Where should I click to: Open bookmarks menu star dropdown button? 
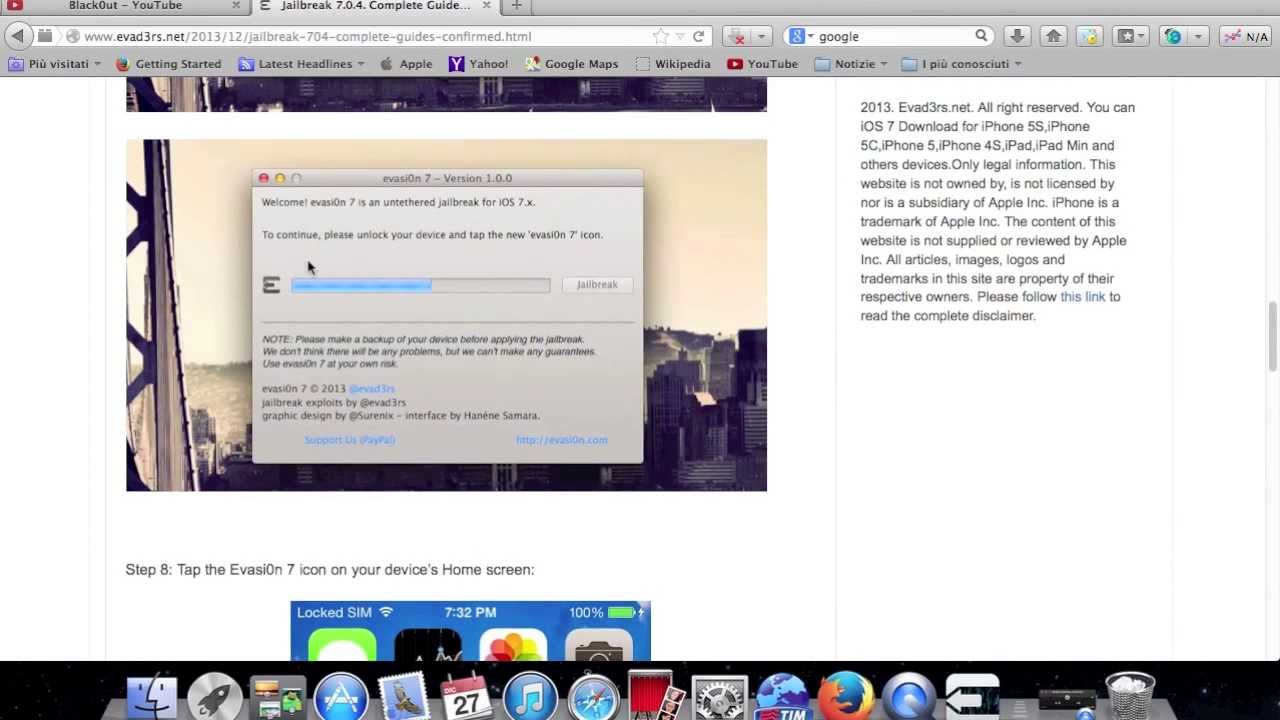point(1133,36)
